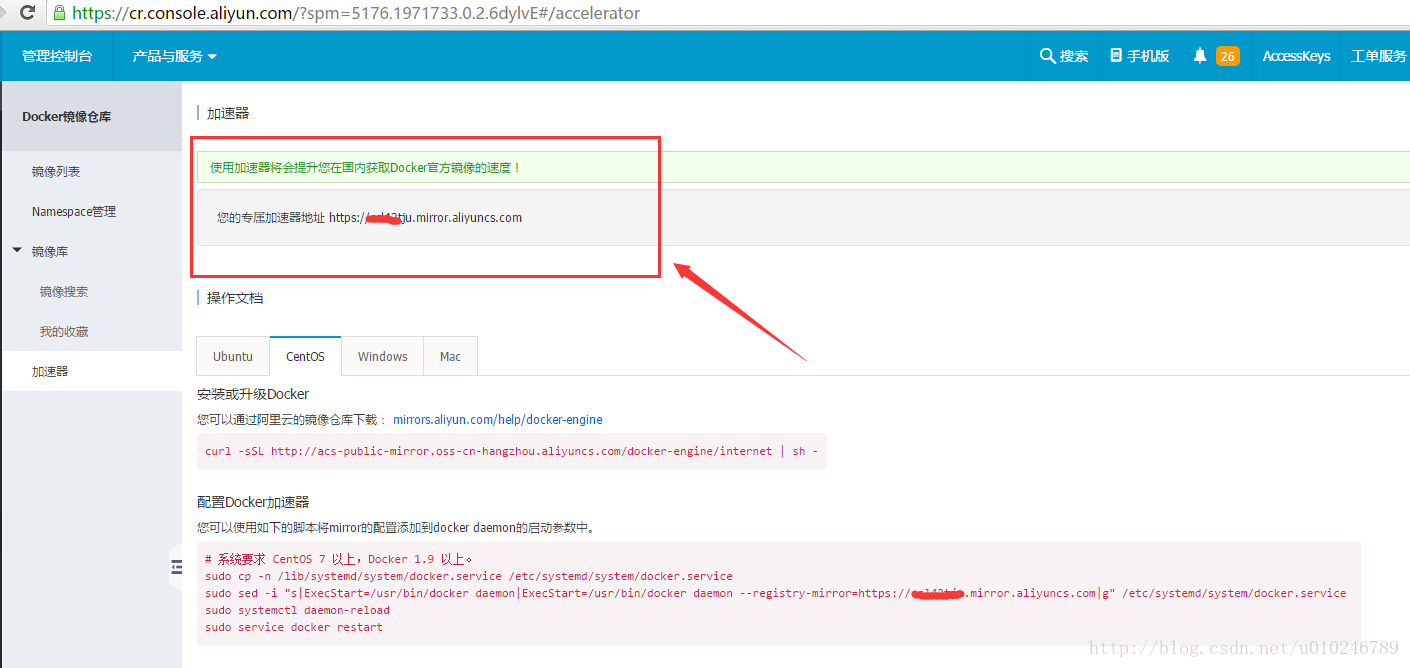1410x668 pixels.
Task: Click the 安装或升级Docker heading
Action: pos(253,394)
